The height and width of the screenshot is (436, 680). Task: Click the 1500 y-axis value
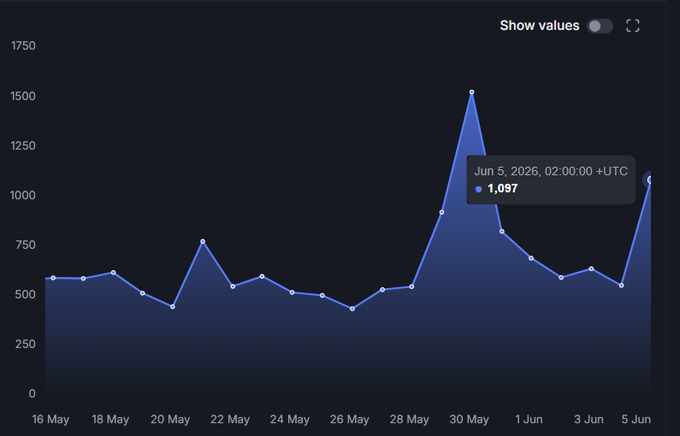[x=23, y=96]
